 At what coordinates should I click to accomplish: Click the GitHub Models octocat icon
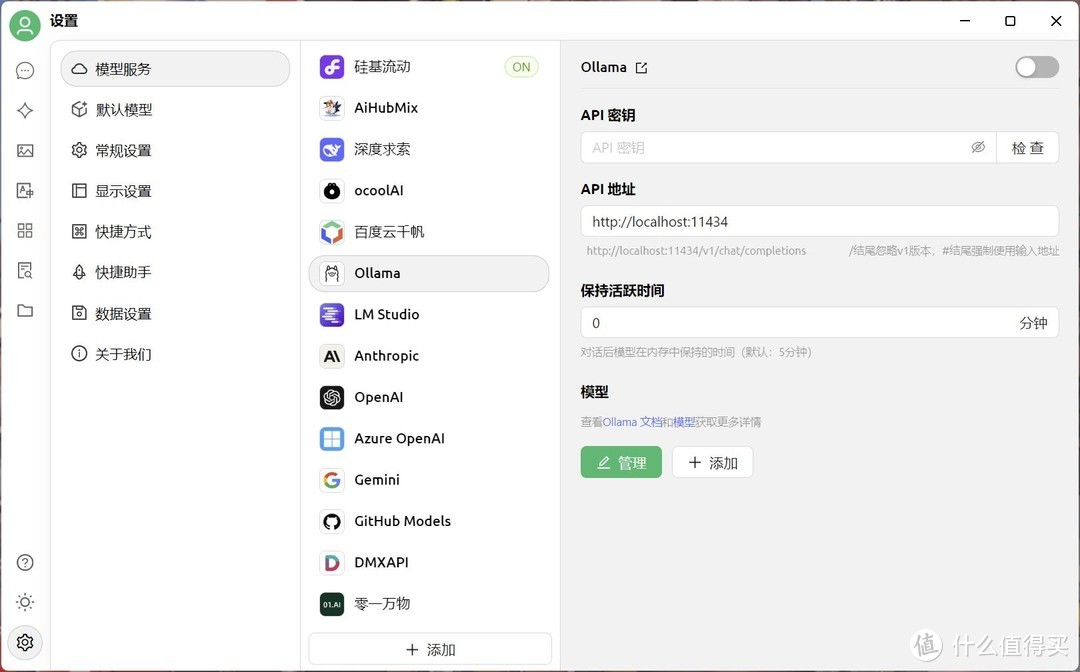tap(332, 521)
